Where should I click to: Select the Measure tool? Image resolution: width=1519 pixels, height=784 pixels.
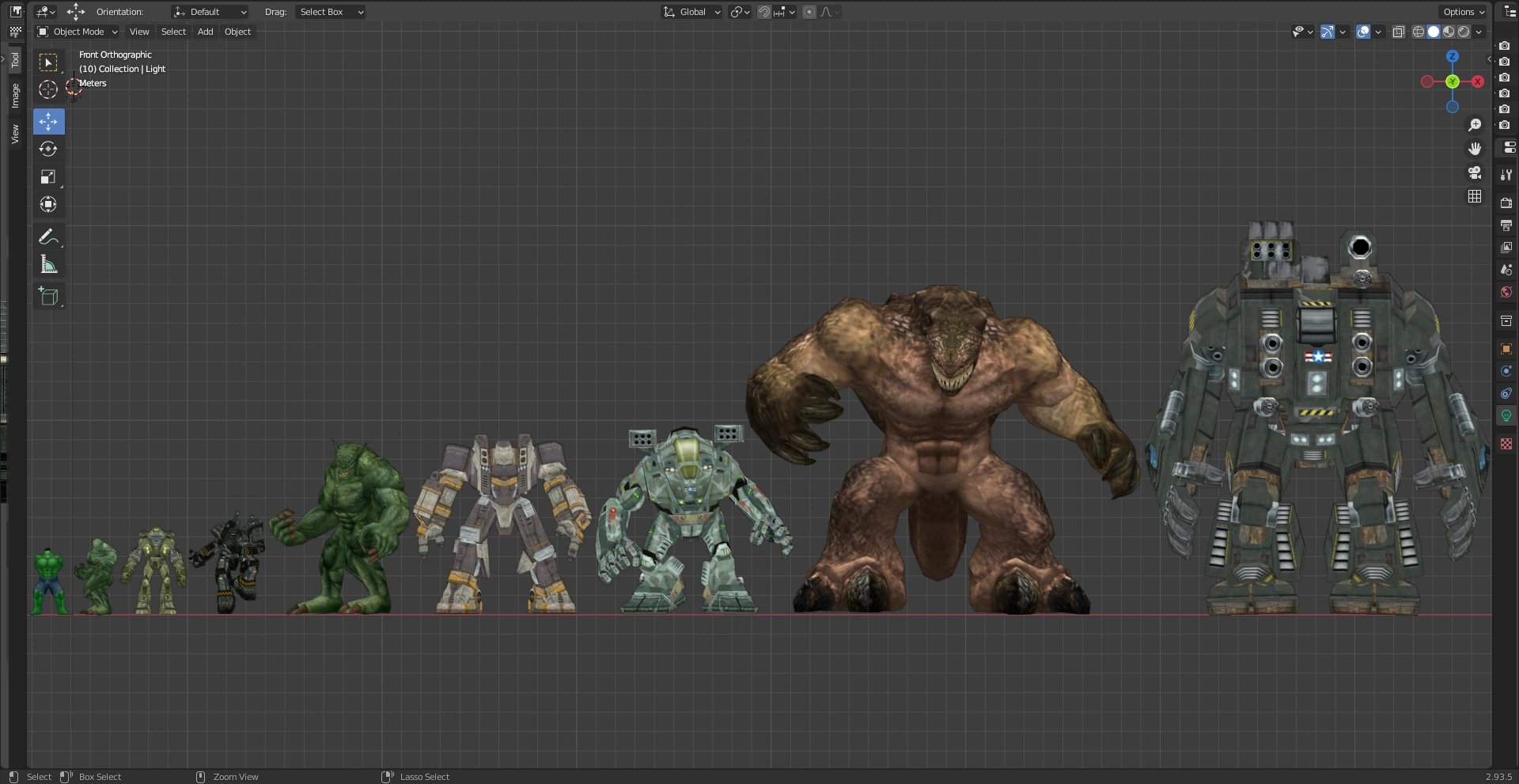(48, 265)
